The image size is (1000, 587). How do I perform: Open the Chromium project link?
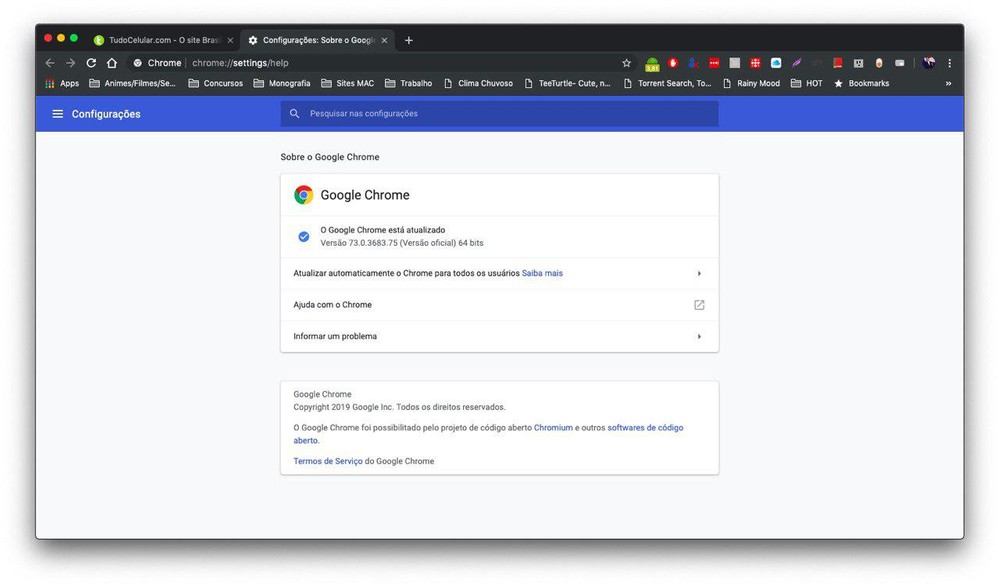pos(553,427)
